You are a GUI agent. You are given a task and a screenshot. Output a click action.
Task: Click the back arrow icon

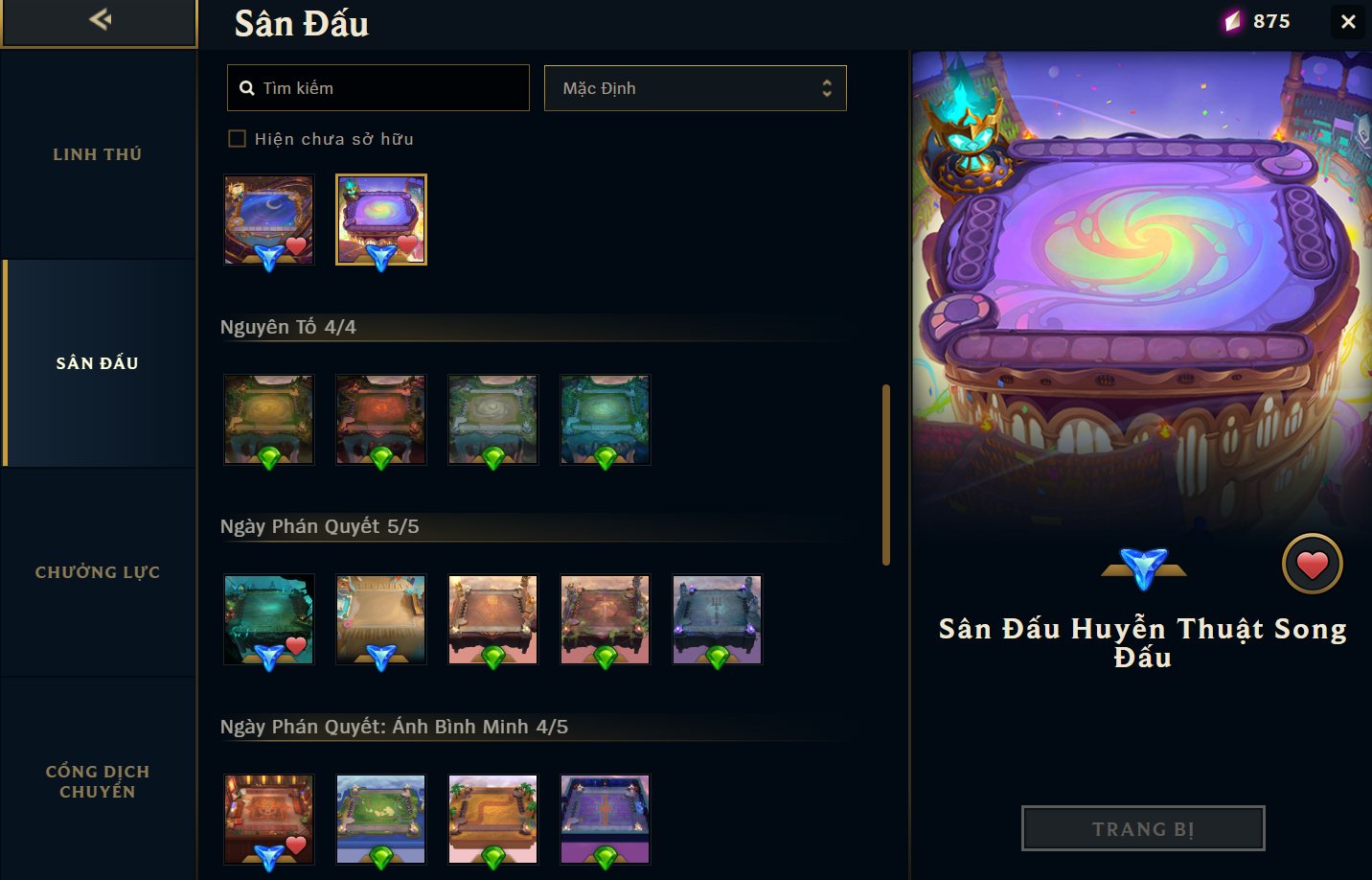pos(100,18)
